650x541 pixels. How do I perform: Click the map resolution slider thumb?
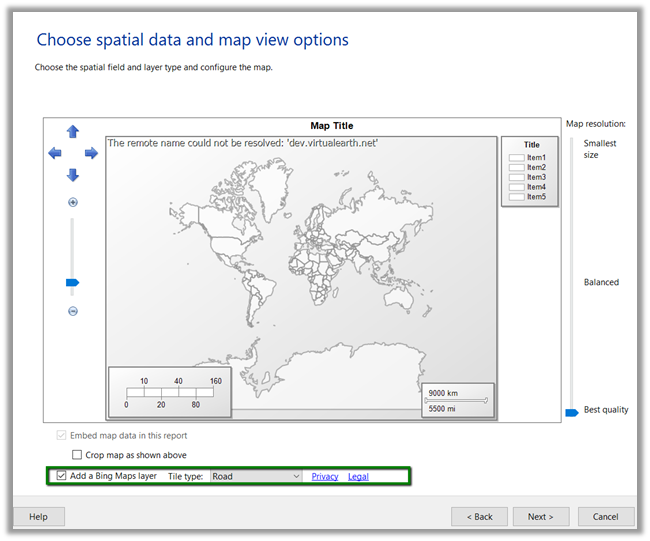click(571, 411)
